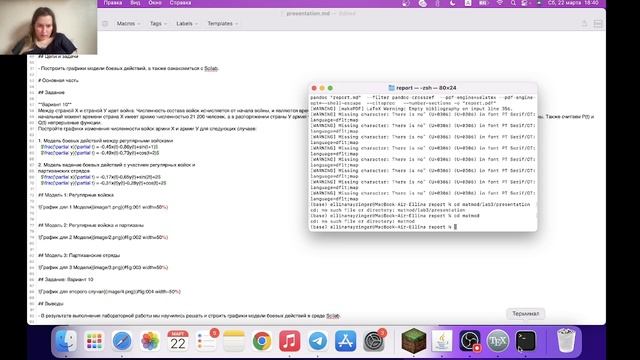Toggle Do Not Disturb moon icon

click(x=452, y=3)
